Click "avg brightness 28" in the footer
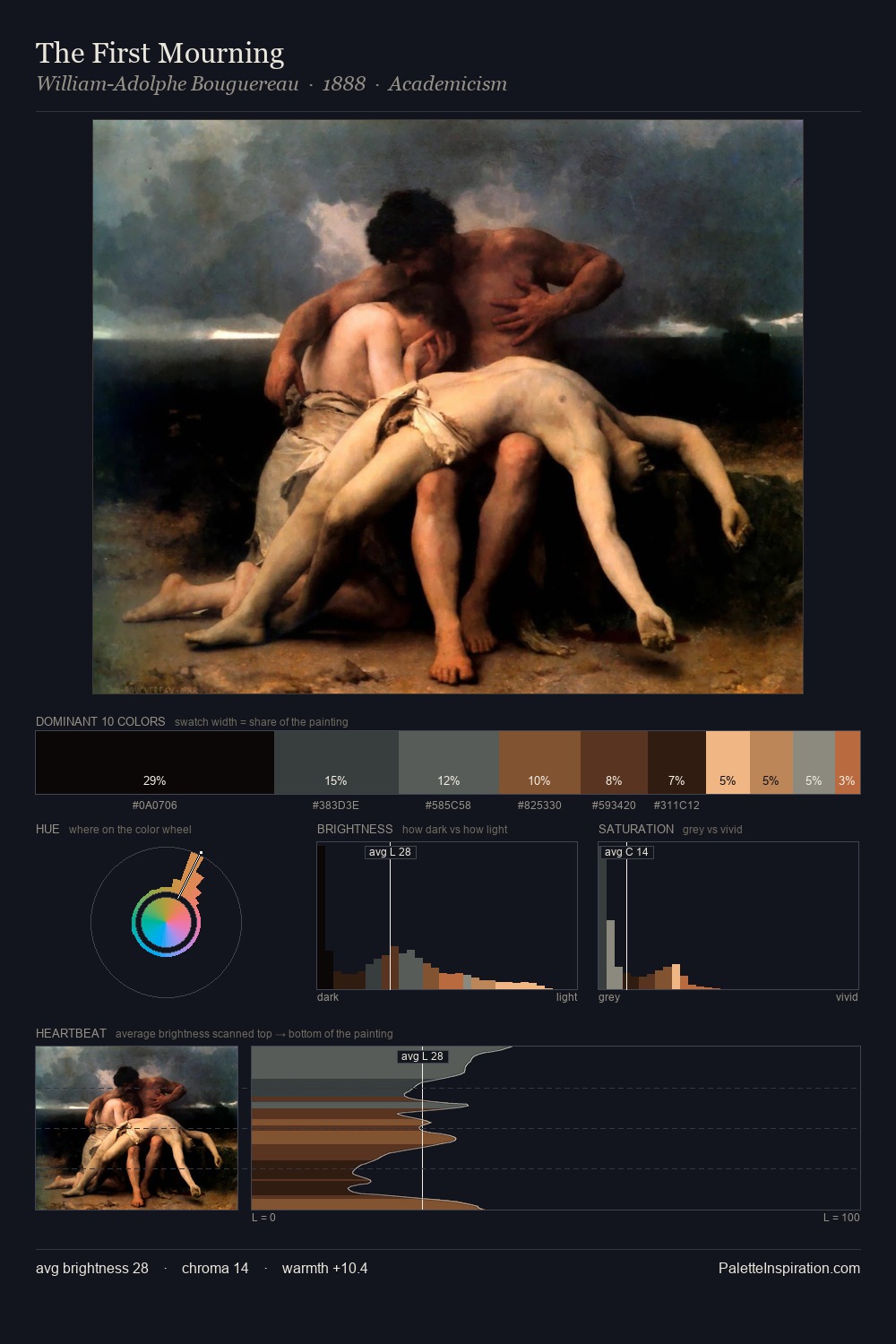 point(92,1268)
